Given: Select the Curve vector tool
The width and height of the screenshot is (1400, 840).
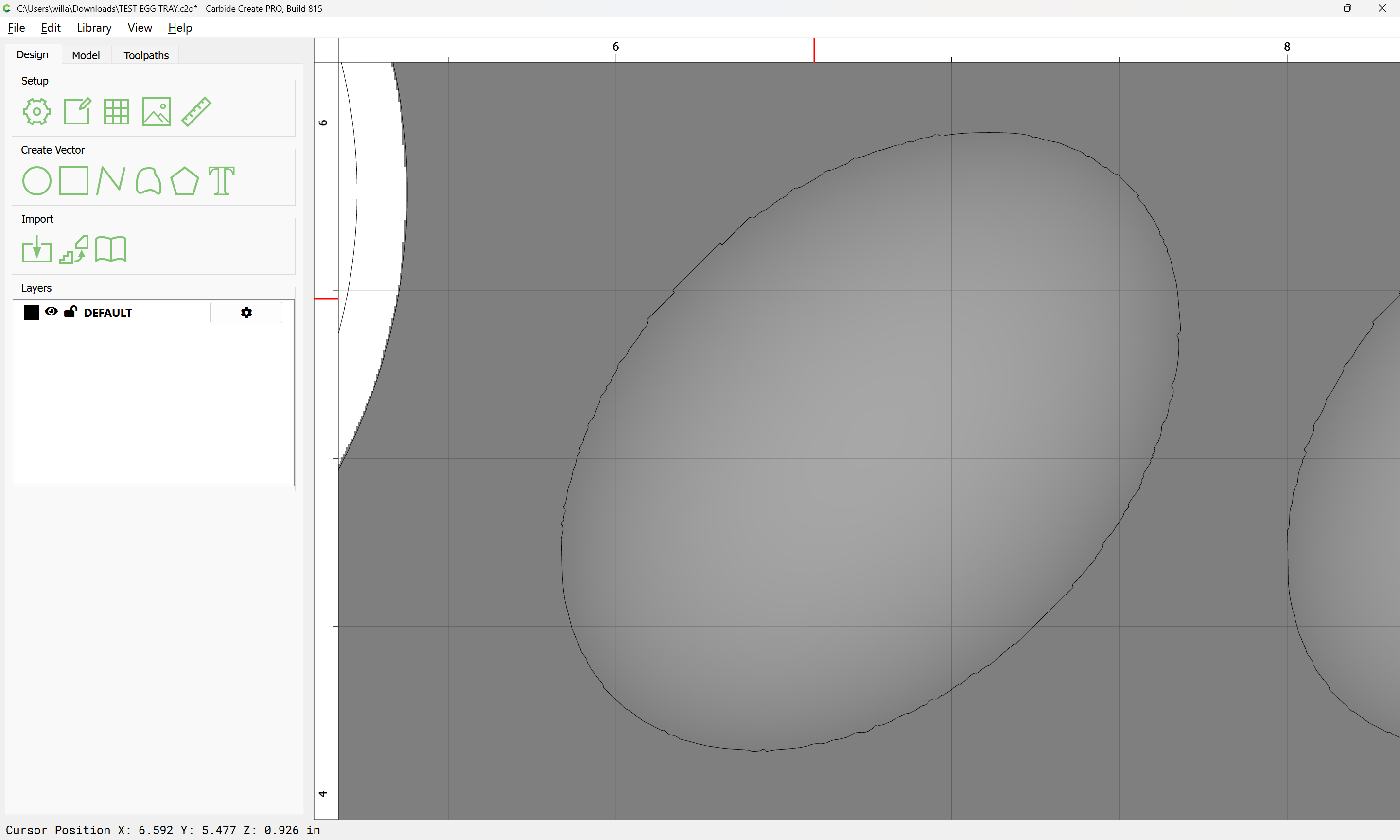Looking at the screenshot, I should tap(148, 180).
